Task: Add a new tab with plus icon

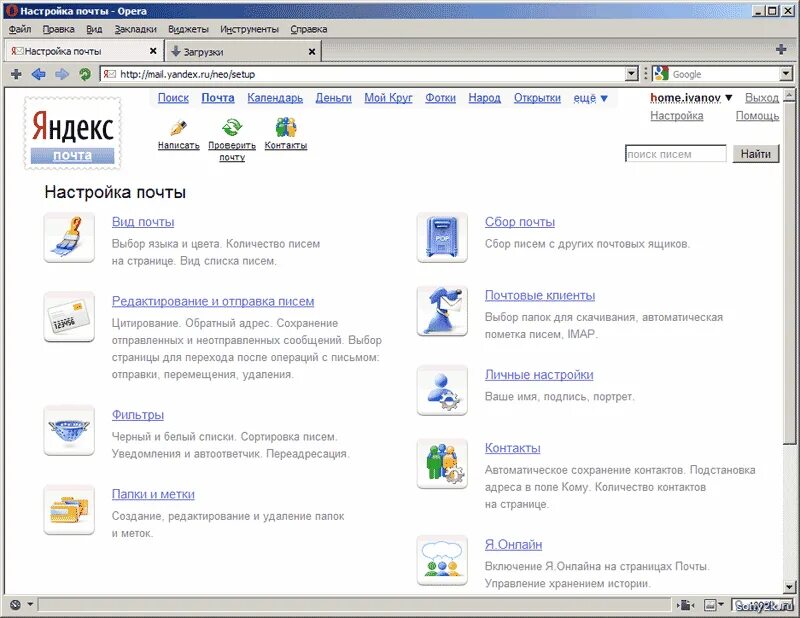Action: tap(781, 50)
